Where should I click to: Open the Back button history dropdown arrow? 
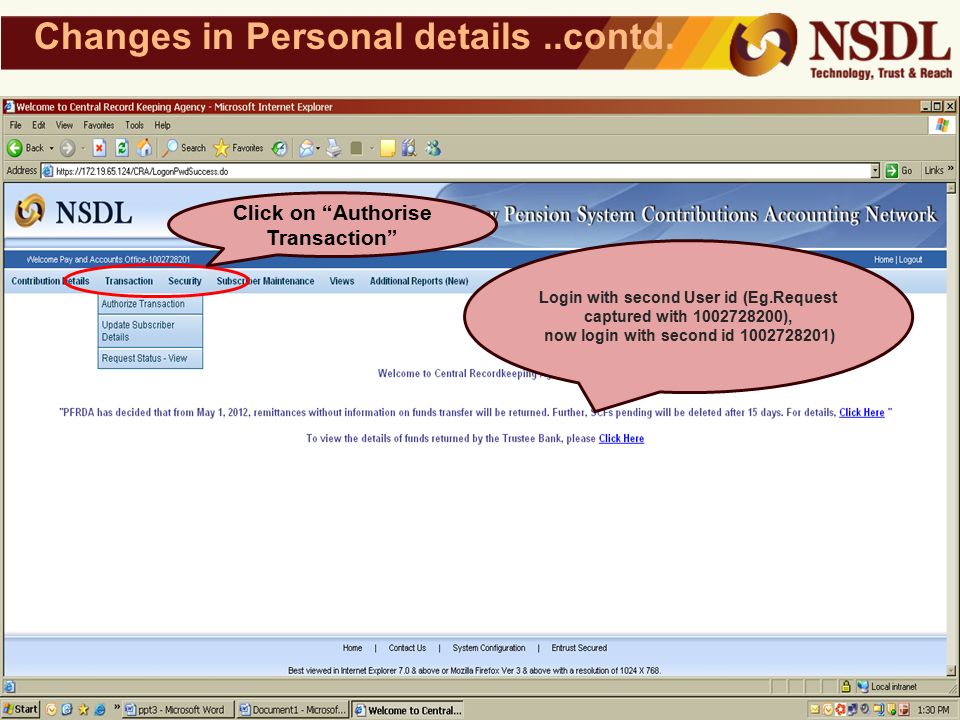pos(51,148)
